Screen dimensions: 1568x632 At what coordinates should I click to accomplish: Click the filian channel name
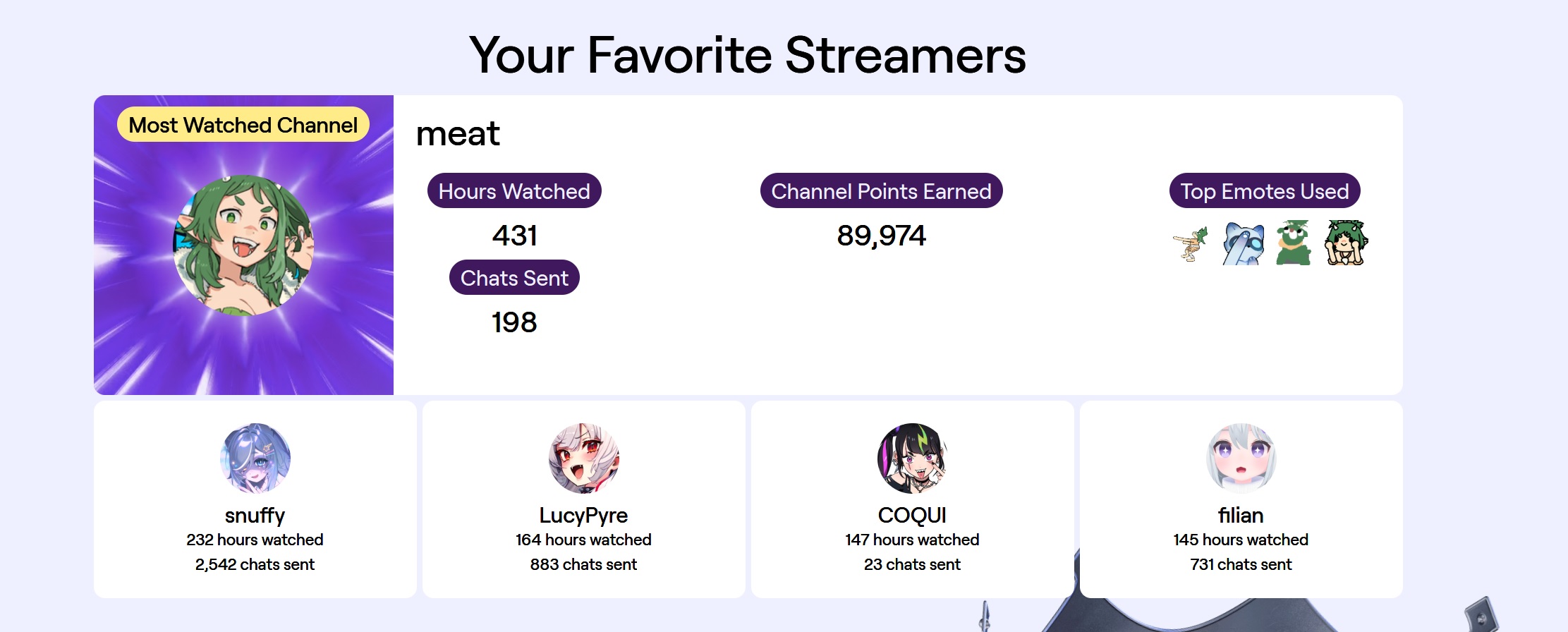(x=1241, y=516)
